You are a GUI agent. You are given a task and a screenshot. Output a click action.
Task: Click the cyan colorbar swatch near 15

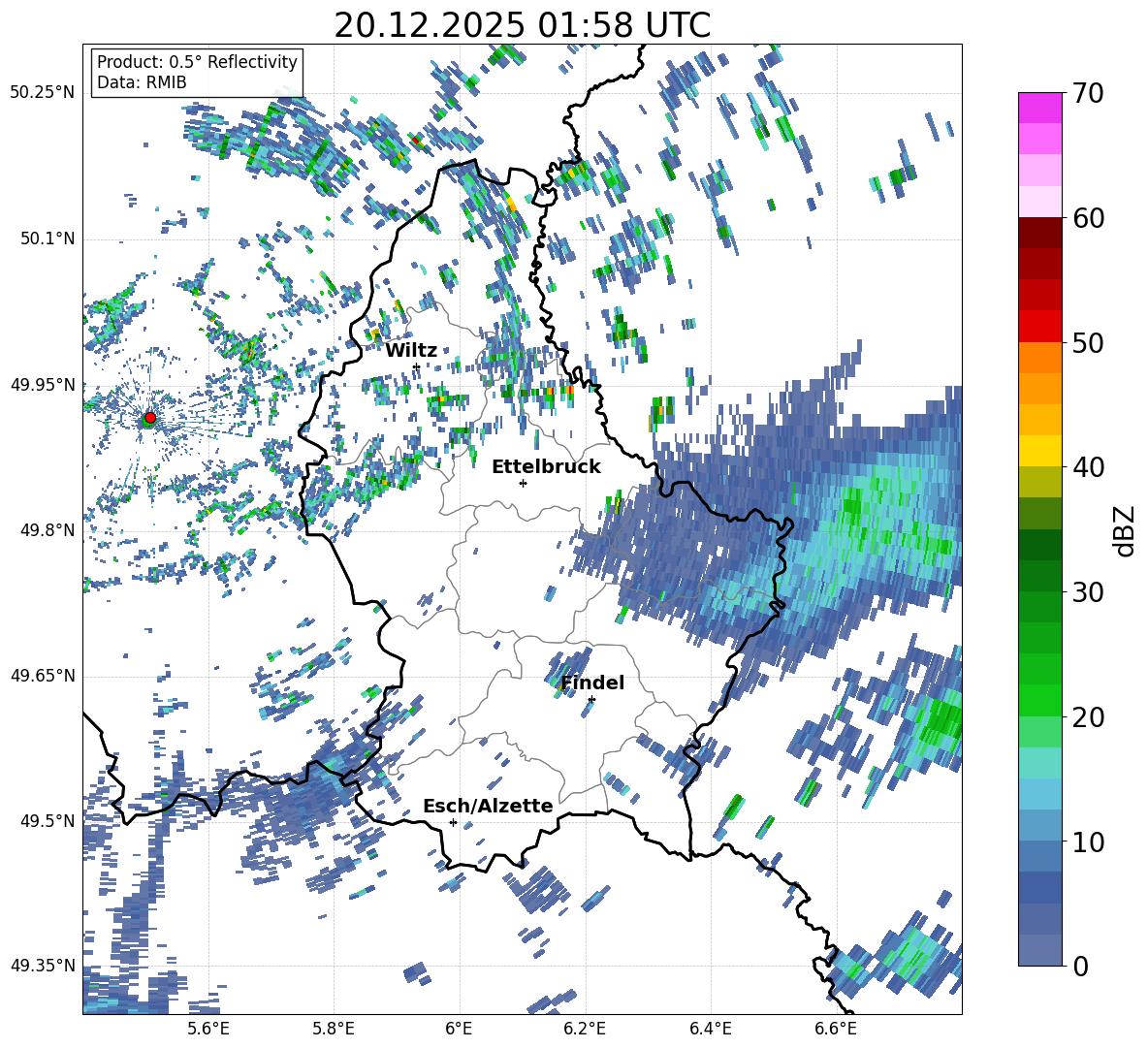click(x=1039, y=763)
